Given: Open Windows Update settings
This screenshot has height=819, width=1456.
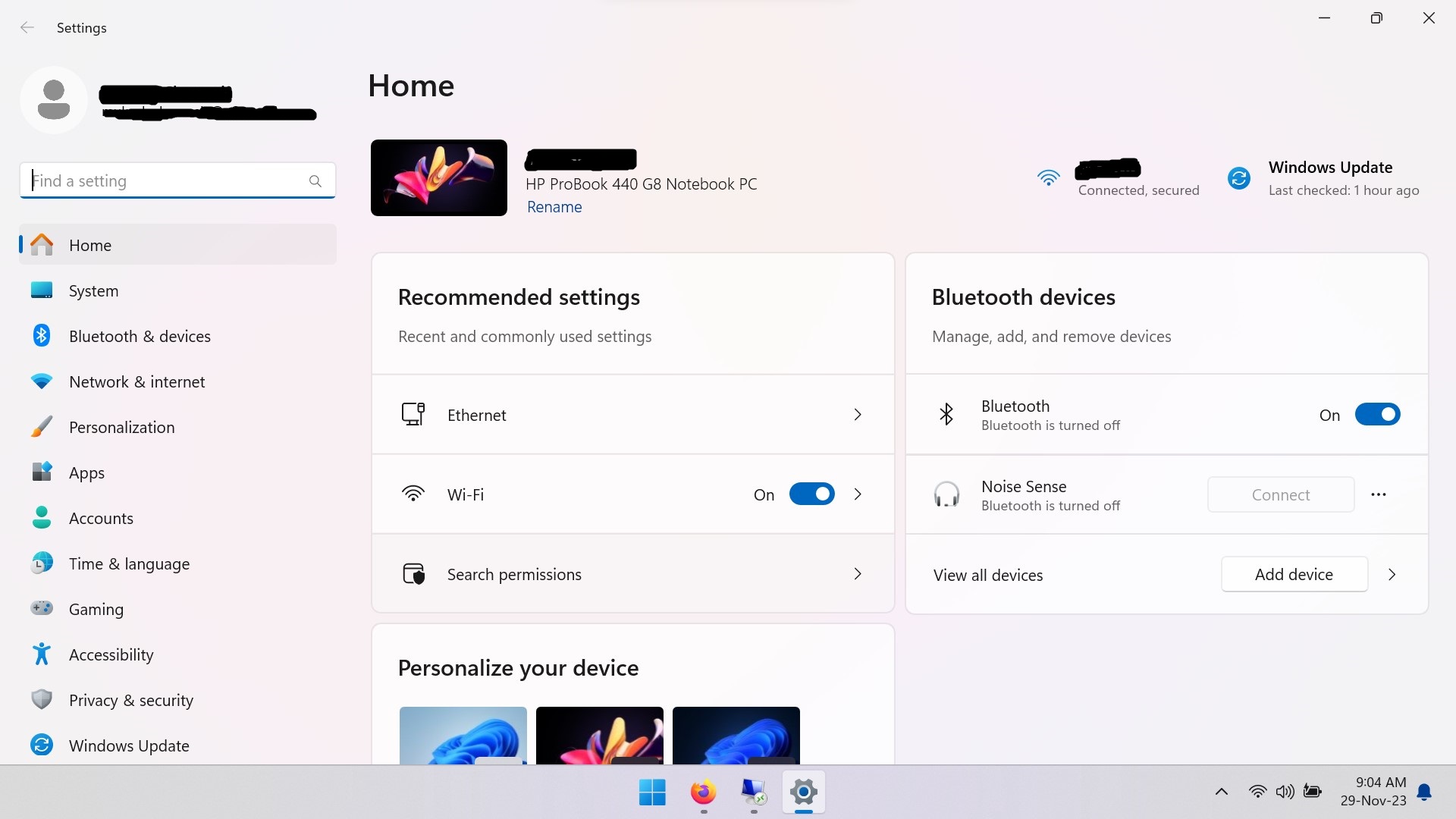Looking at the screenshot, I should tap(128, 745).
